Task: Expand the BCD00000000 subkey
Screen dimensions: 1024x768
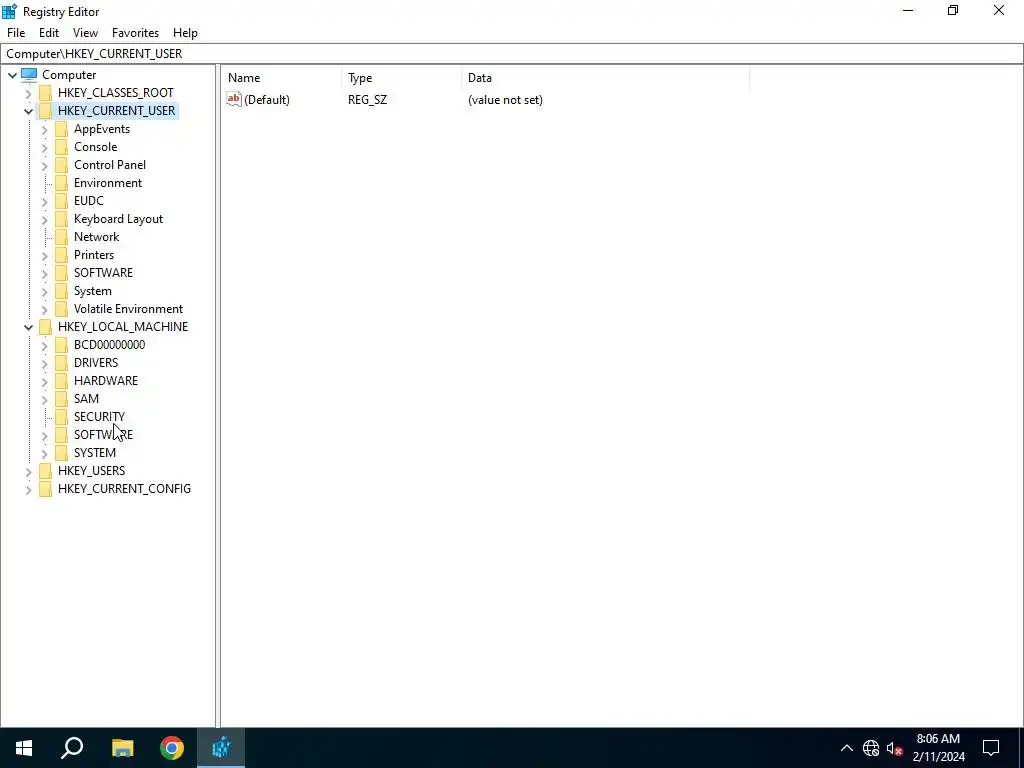Action: pos(44,345)
